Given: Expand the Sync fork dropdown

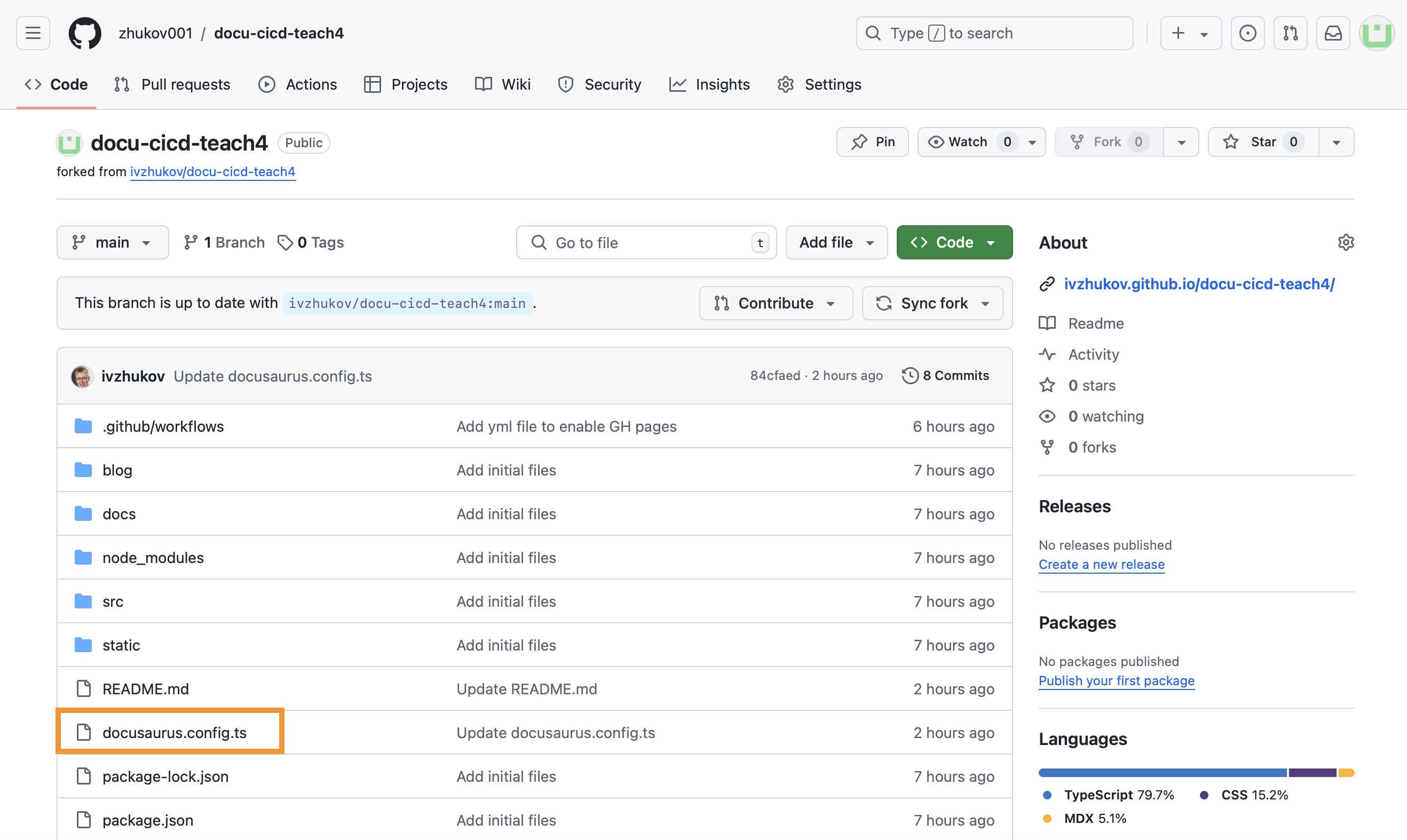Looking at the screenshot, I should pyautogui.click(x=932, y=303).
